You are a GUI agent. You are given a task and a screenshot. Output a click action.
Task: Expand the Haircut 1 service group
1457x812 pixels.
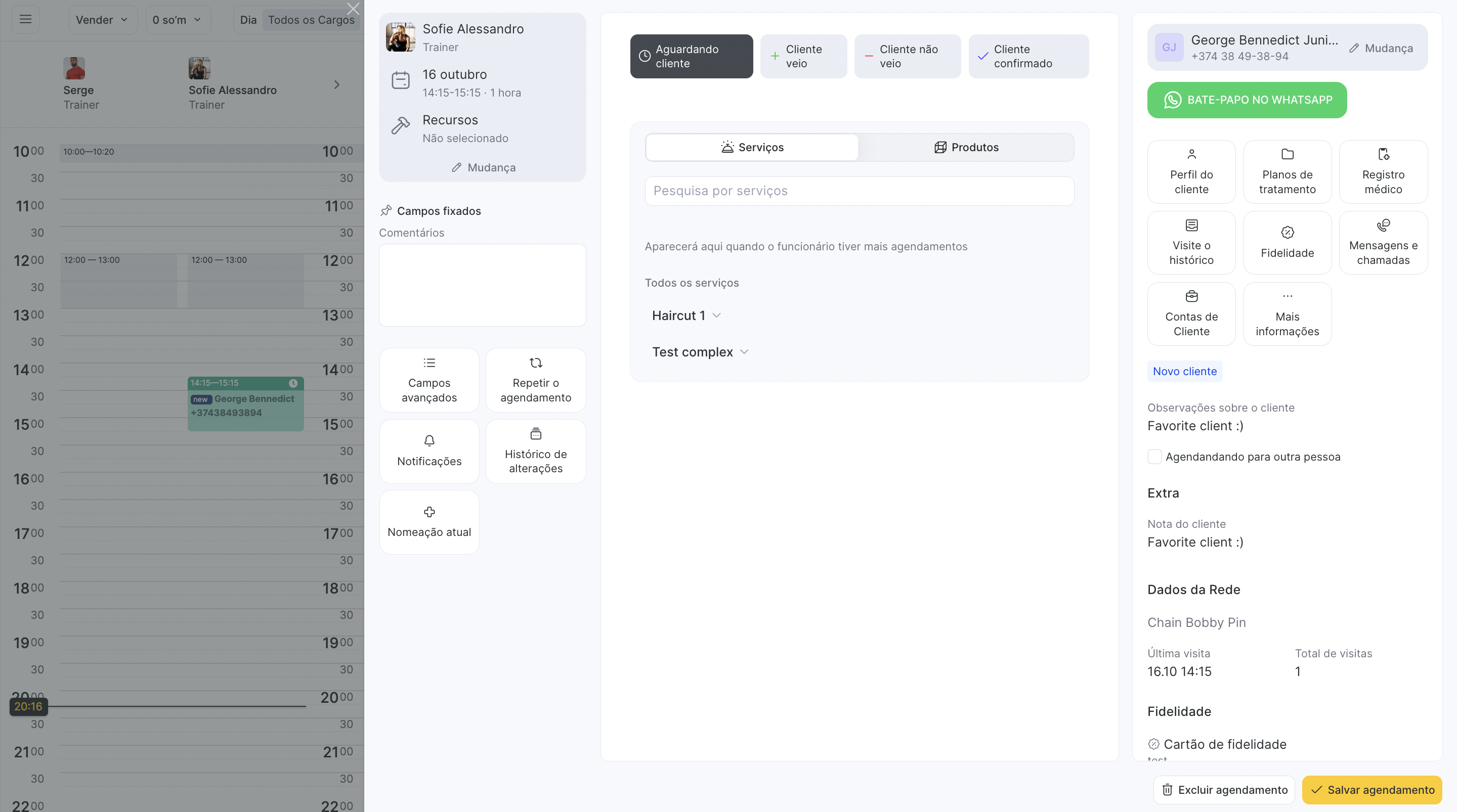coord(685,315)
